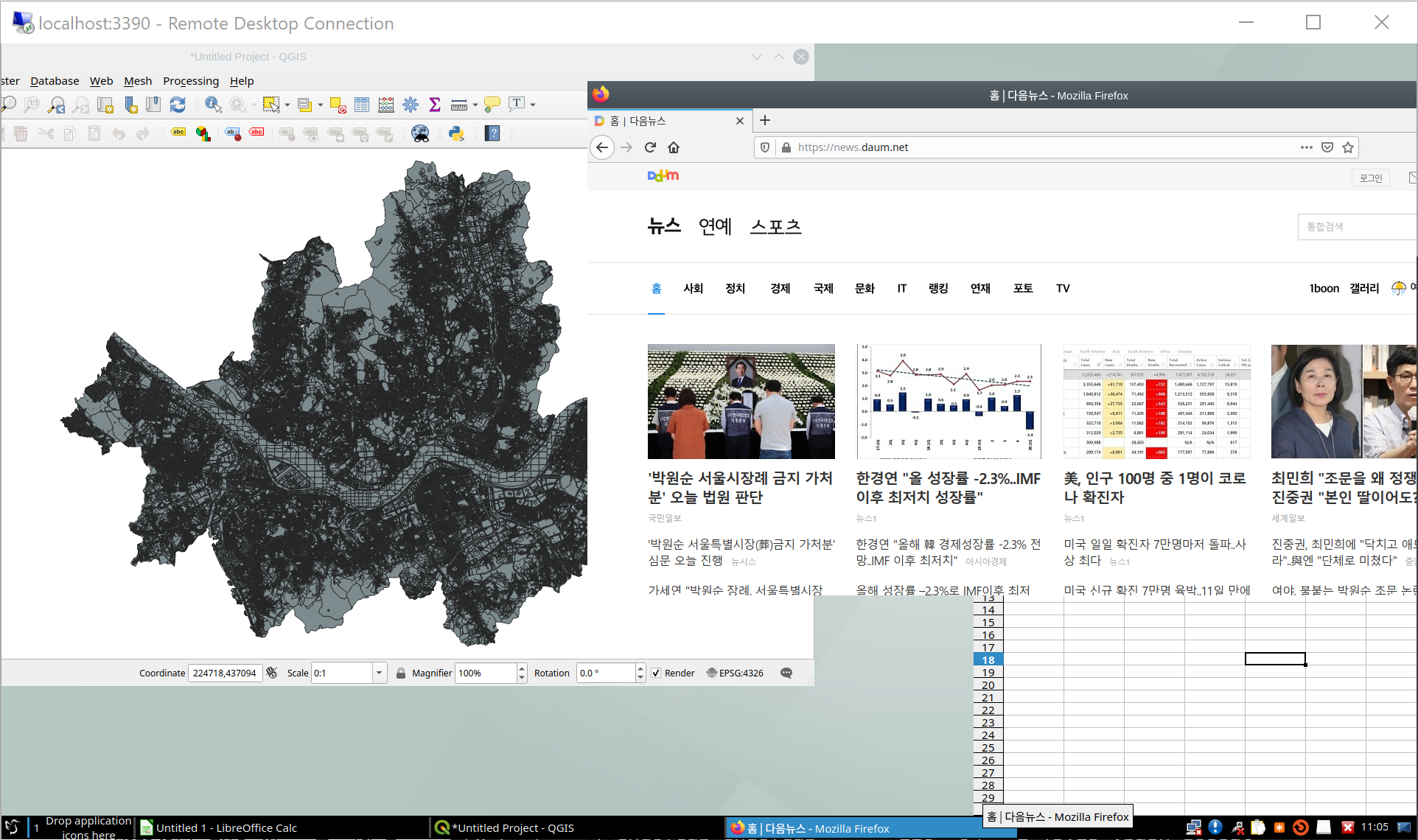The height and width of the screenshot is (840, 1418).
Task: Open the Field Calculator abacus icon
Action: pyautogui.click(x=386, y=105)
